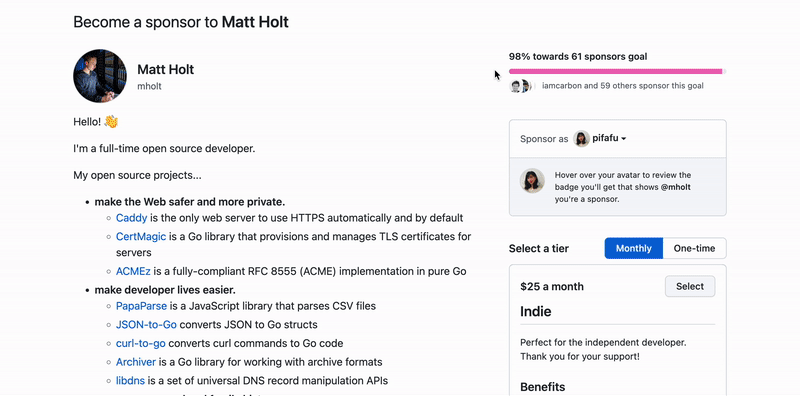Screen dimensions: 800x396
Task: Click the second sponsor avatar under goal bar
Action: click(x=526, y=86)
